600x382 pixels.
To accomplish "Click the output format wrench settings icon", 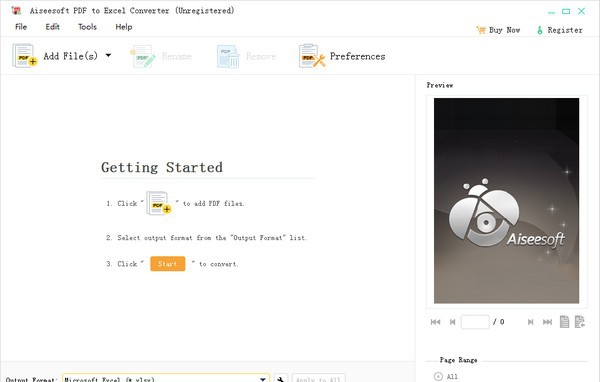I will (x=280, y=379).
